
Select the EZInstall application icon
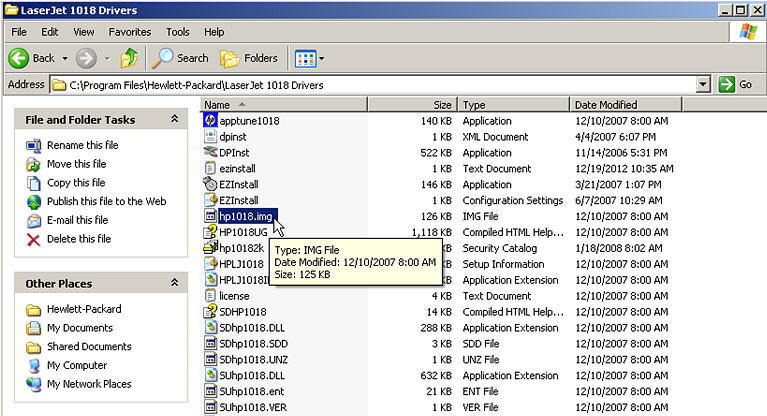click(210, 184)
